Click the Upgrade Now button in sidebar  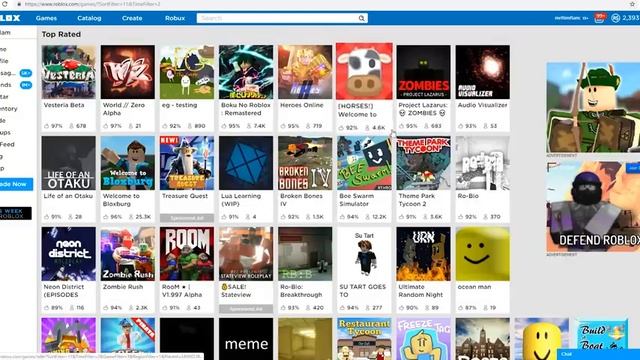tap(16, 184)
